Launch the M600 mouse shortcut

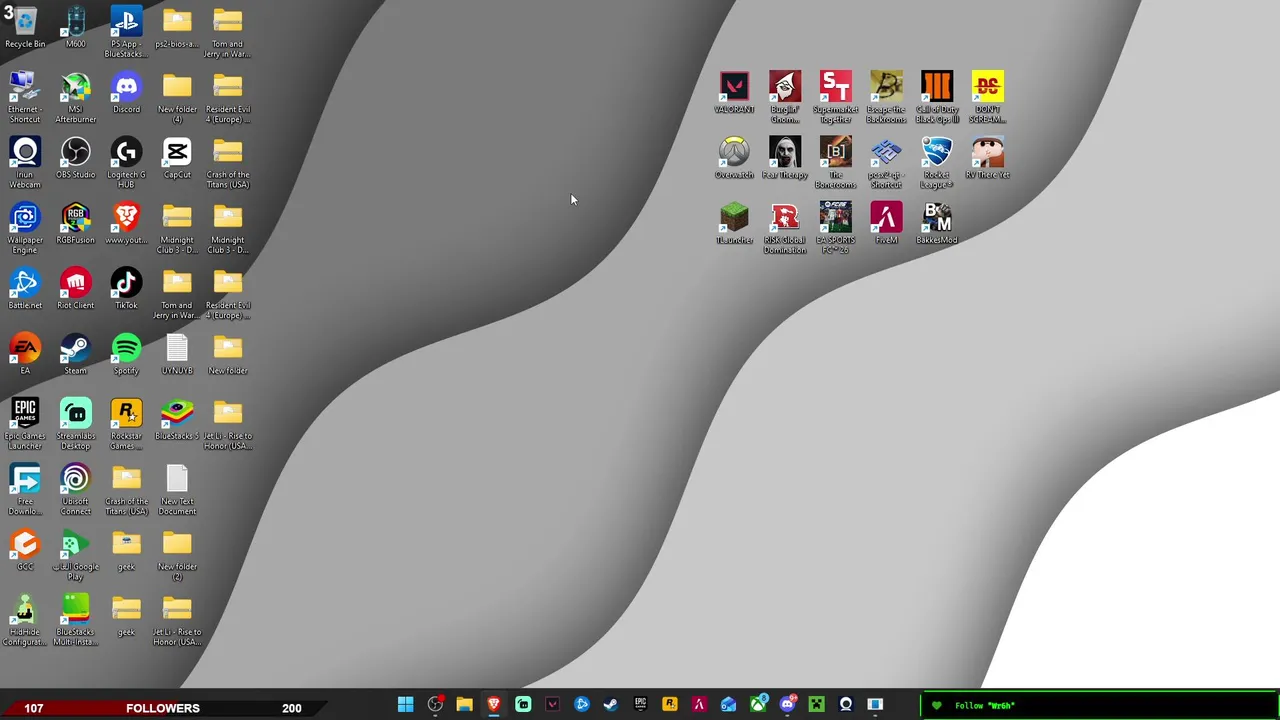pos(75,28)
